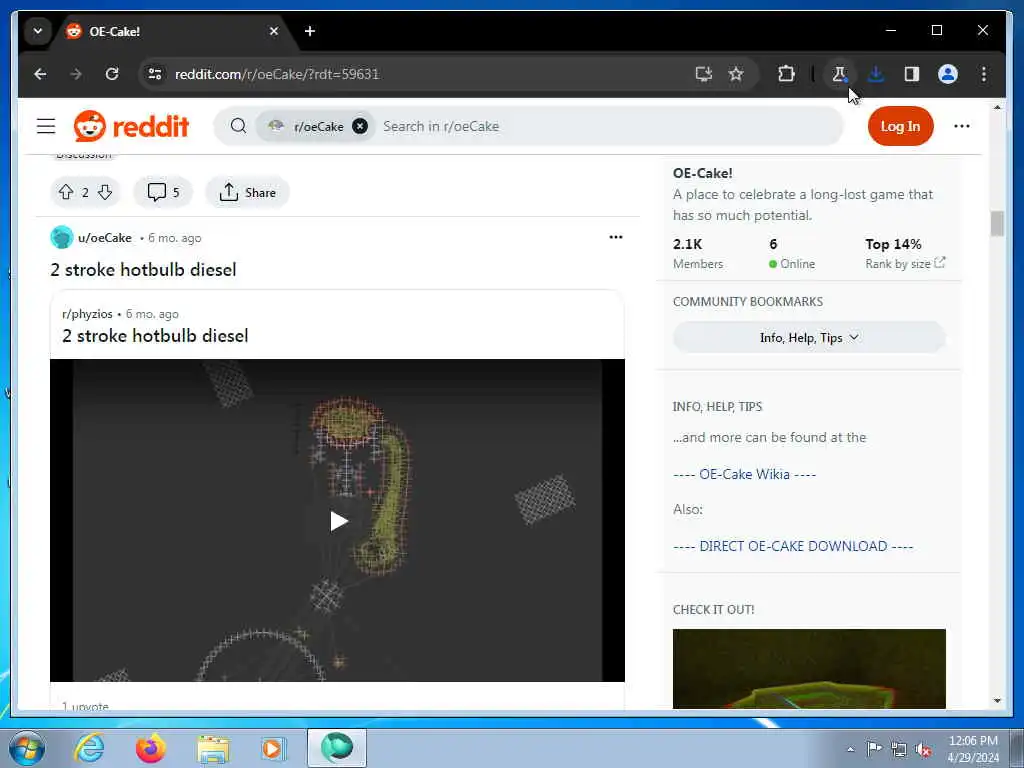Image resolution: width=1024 pixels, height=768 pixels.
Task: Share the post via Share button
Action: tap(248, 192)
